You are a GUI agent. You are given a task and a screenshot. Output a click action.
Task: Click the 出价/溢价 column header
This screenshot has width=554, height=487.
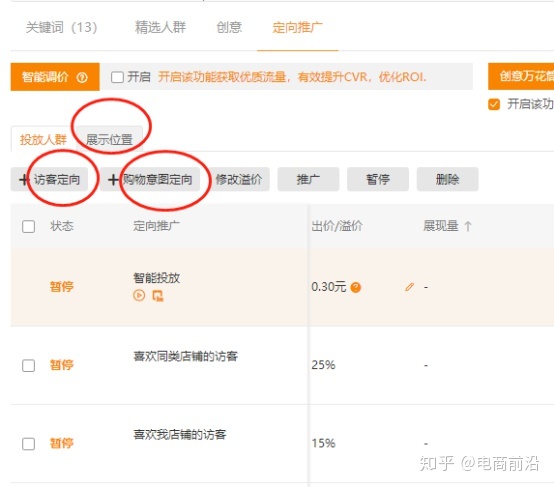point(337,226)
